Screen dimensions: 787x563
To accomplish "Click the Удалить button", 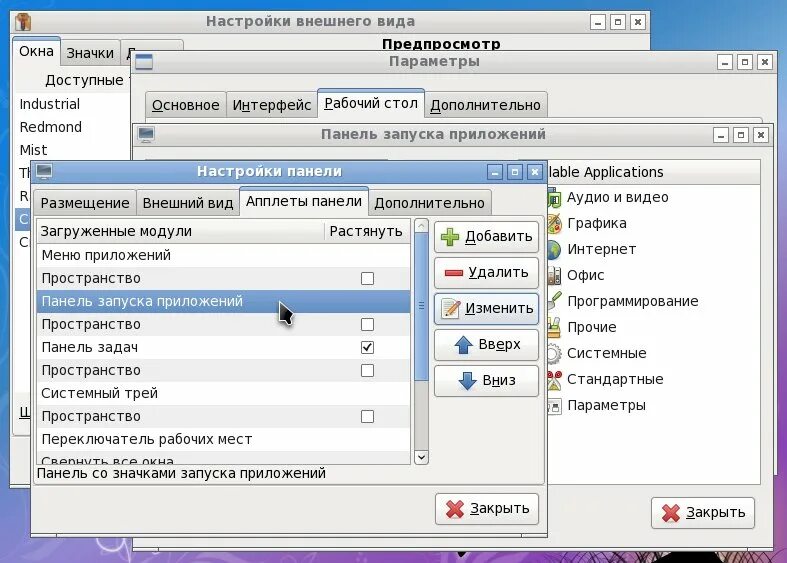I will click(486, 272).
